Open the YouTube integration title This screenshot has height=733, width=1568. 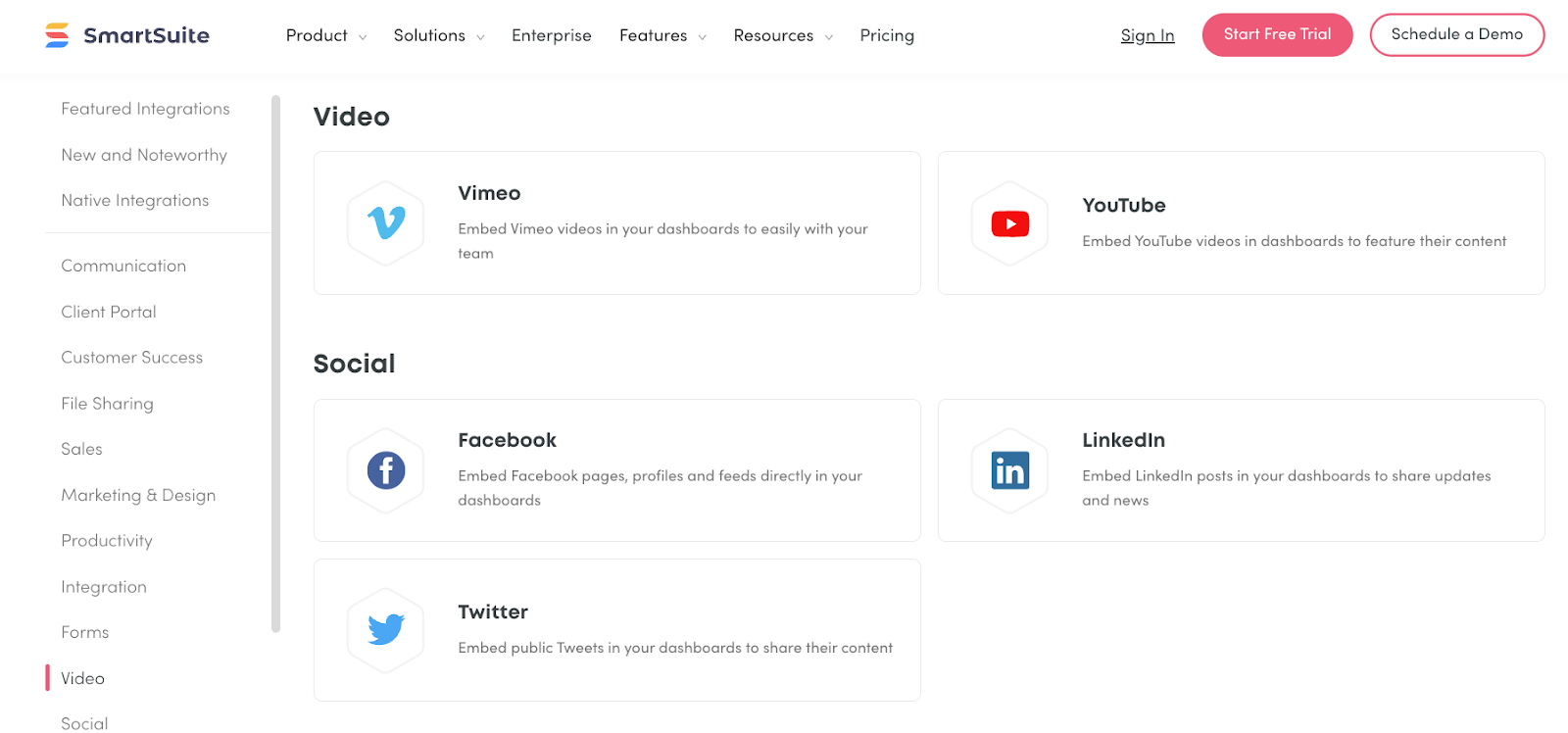click(1124, 206)
